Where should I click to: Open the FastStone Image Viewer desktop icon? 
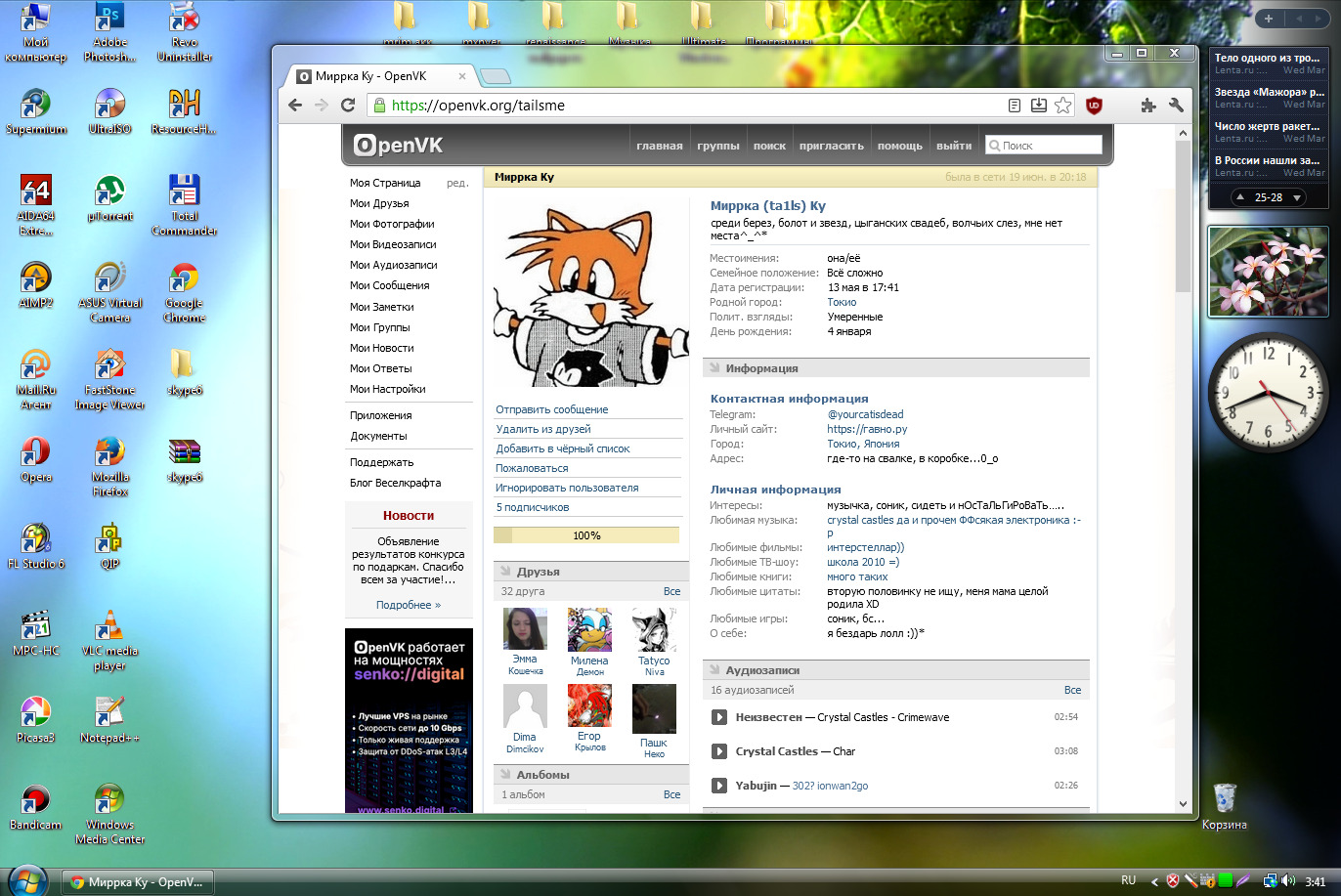(109, 379)
